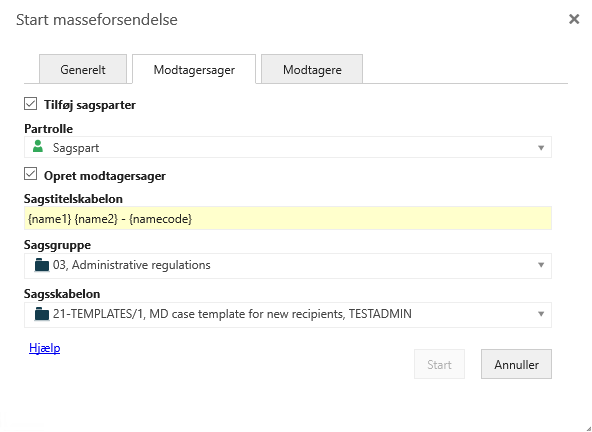The height and width of the screenshot is (432, 592).
Task: Click into the Sagstitelskabelon text field
Action: [288, 218]
